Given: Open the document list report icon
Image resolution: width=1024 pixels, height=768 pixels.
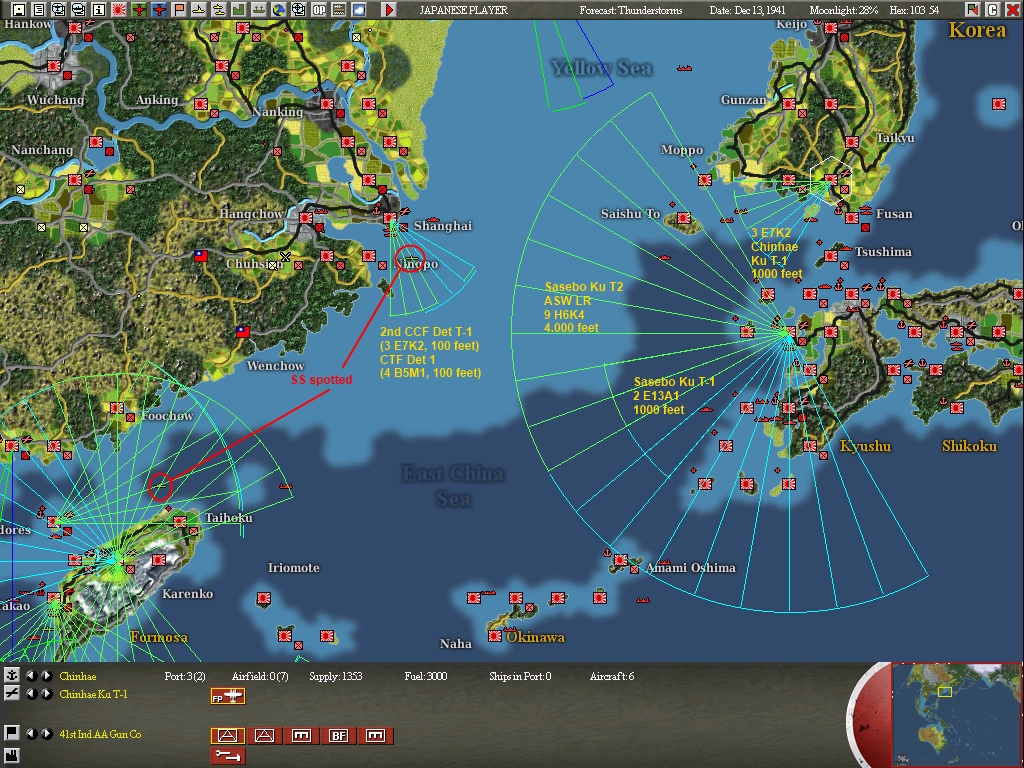Looking at the screenshot, I should click(39, 9).
